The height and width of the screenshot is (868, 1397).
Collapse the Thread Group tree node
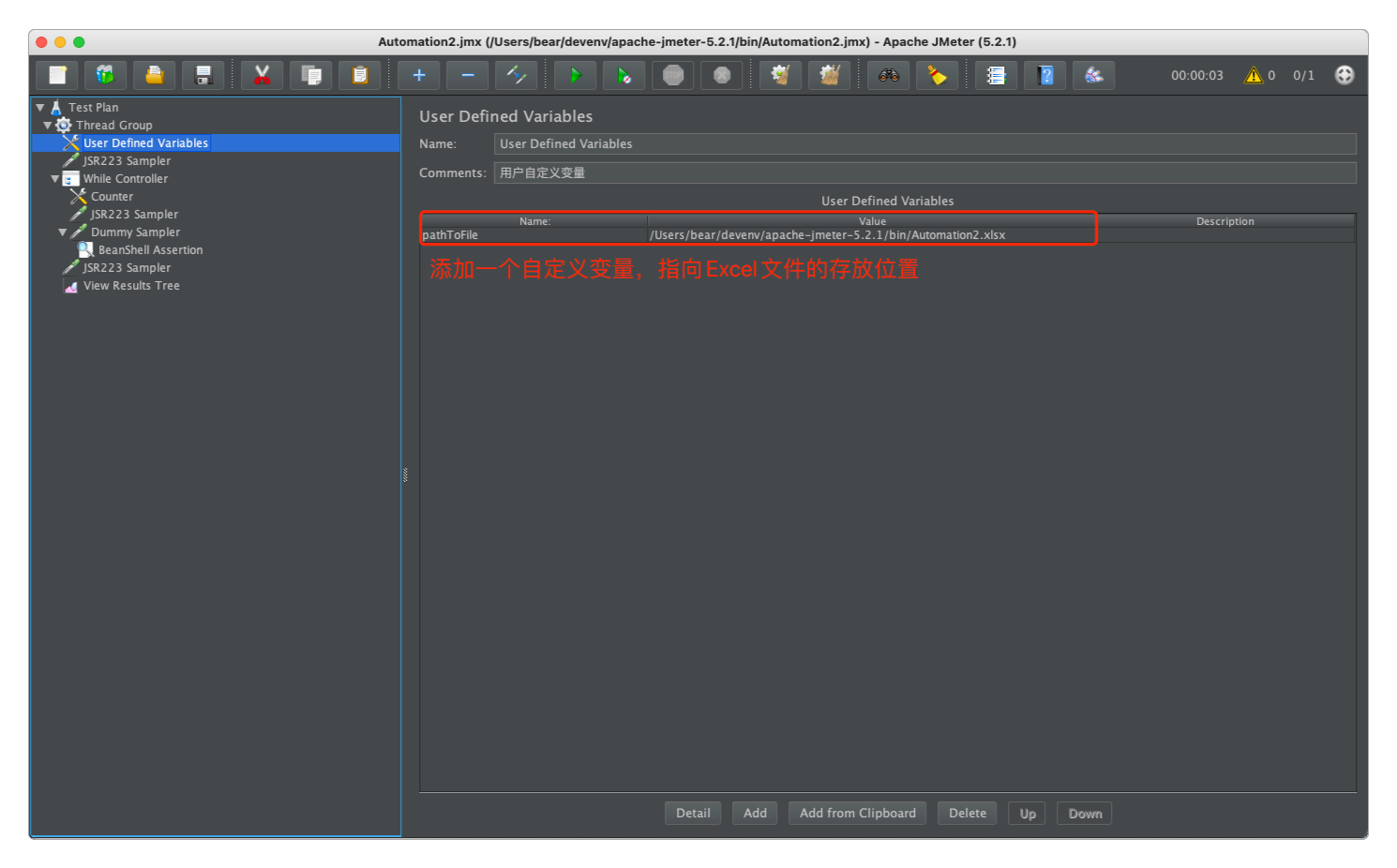coord(48,126)
